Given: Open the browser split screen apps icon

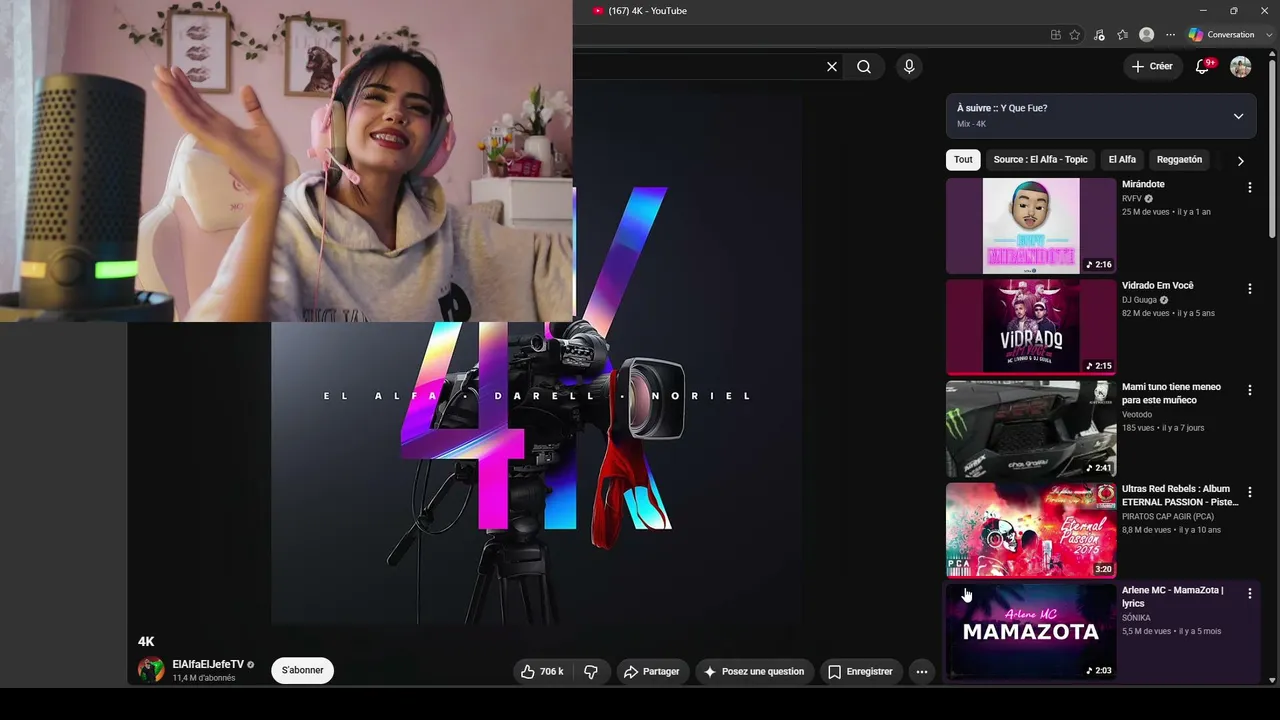Looking at the screenshot, I should (x=1056, y=35).
